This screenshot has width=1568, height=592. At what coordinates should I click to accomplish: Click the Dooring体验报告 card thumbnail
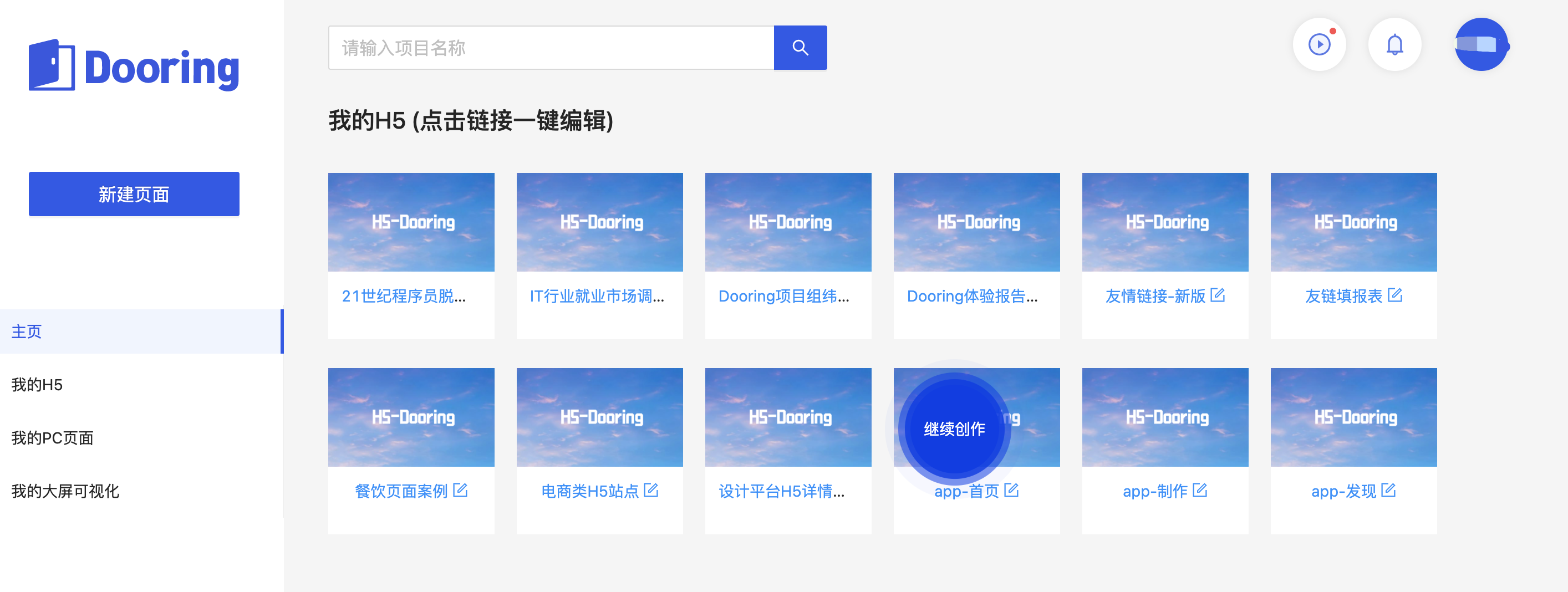[x=976, y=222]
